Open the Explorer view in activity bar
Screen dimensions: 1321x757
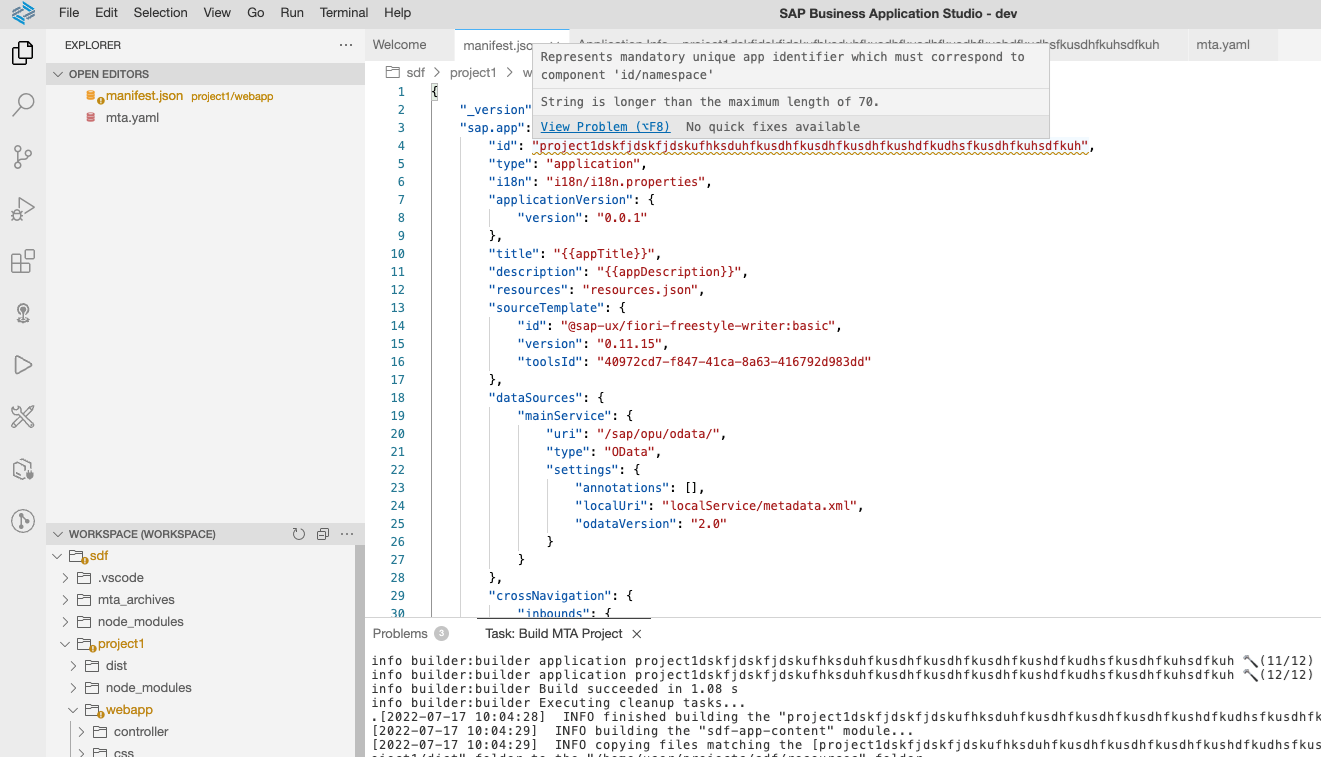coord(23,53)
